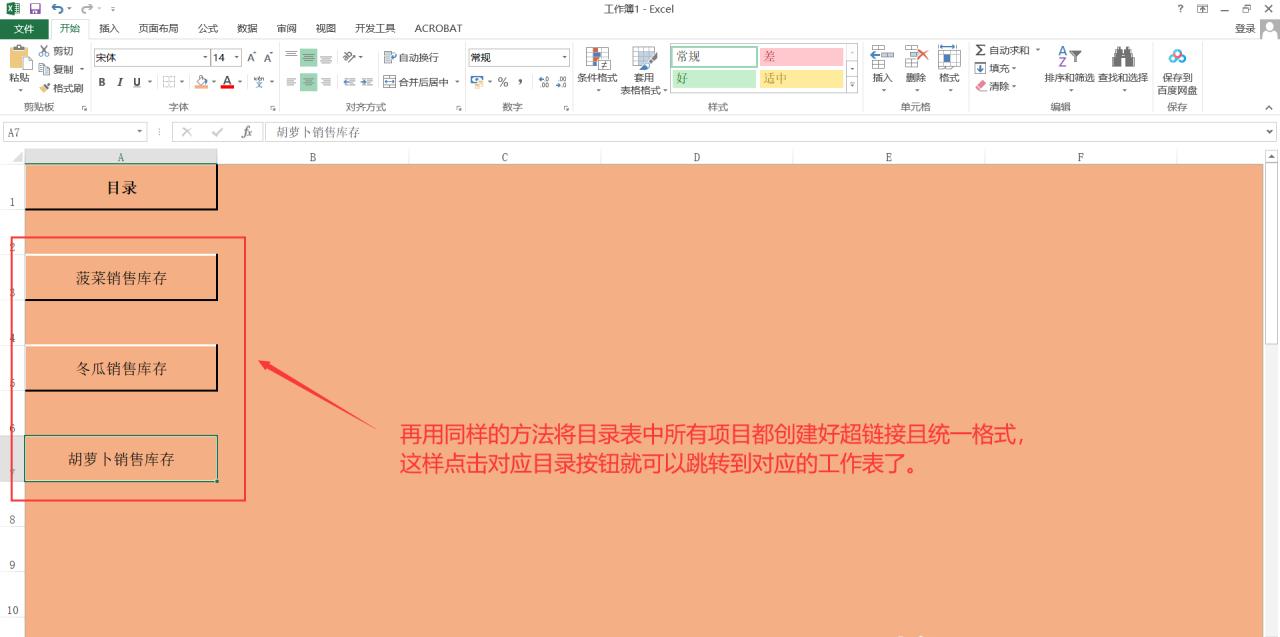This screenshot has width=1280, height=637.
Task: Open Sort and Filter (排序和筛选)
Action: pos(1069,69)
